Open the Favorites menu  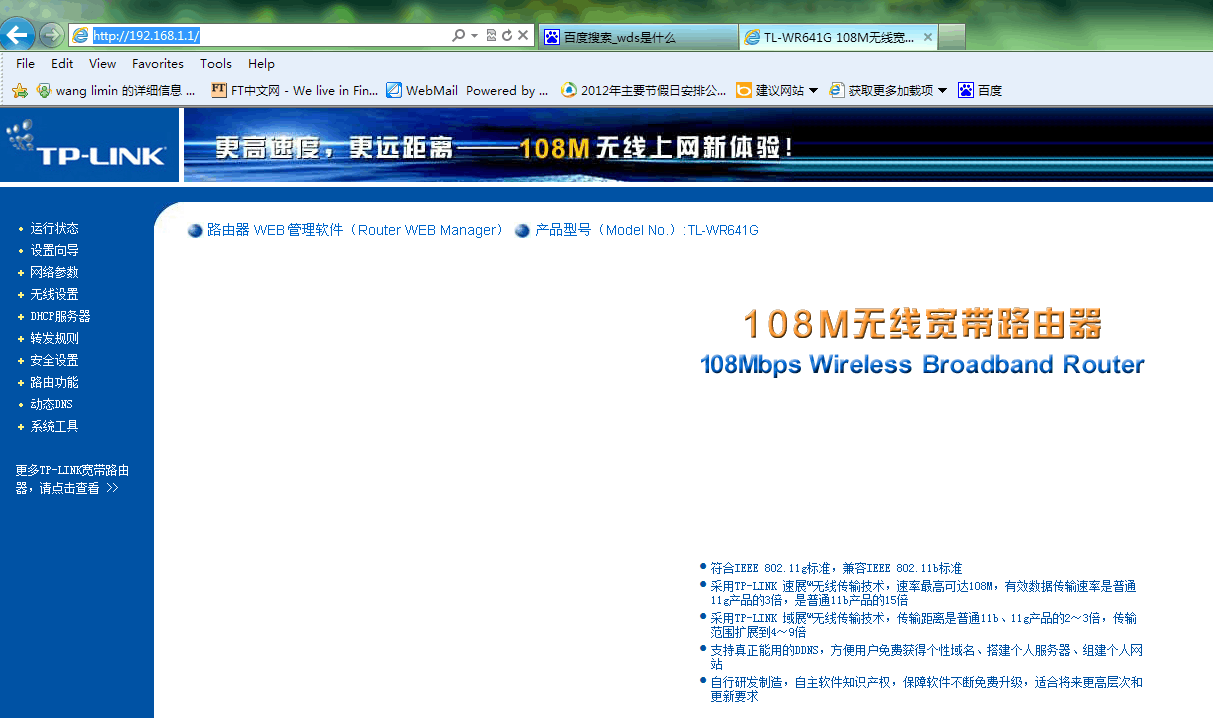(x=158, y=63)
